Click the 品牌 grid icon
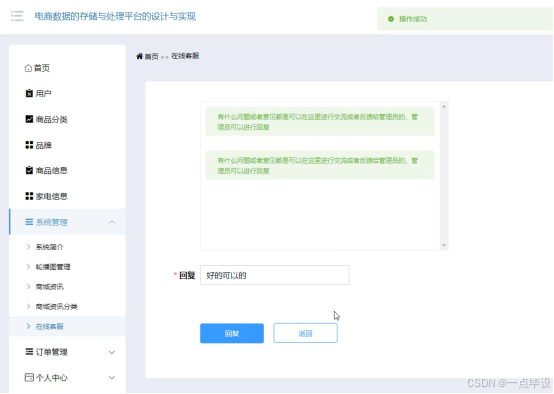Screen dimensions: 554x394 coord(29,145)
